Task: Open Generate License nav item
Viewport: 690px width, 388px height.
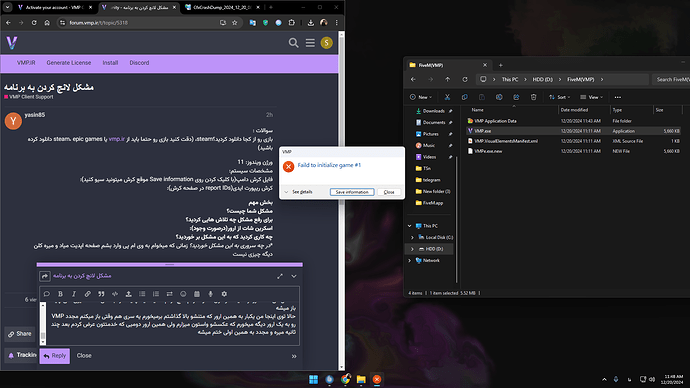Action: click(x=69, y=63)
